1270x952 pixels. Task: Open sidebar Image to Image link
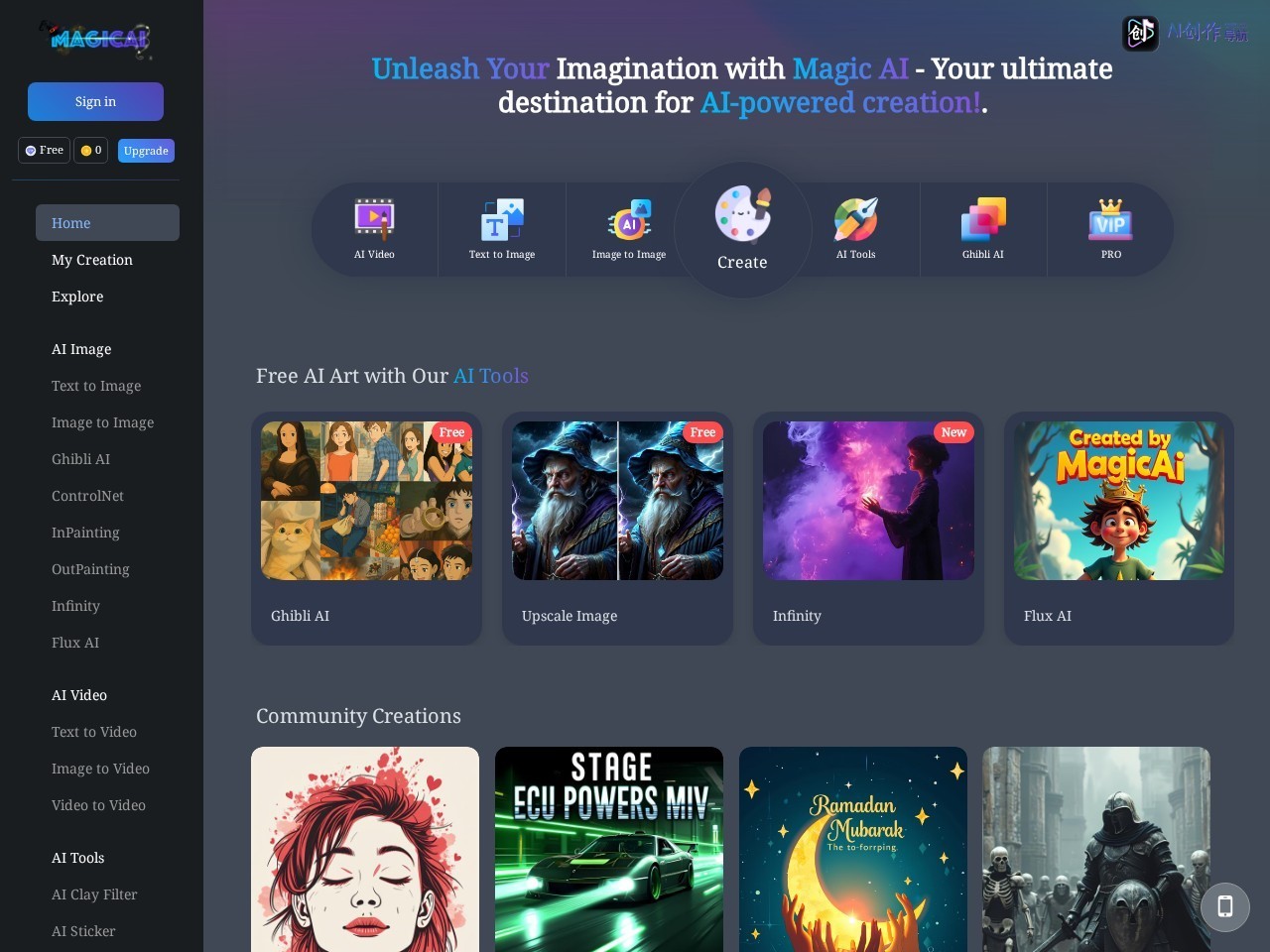point(102,422)
